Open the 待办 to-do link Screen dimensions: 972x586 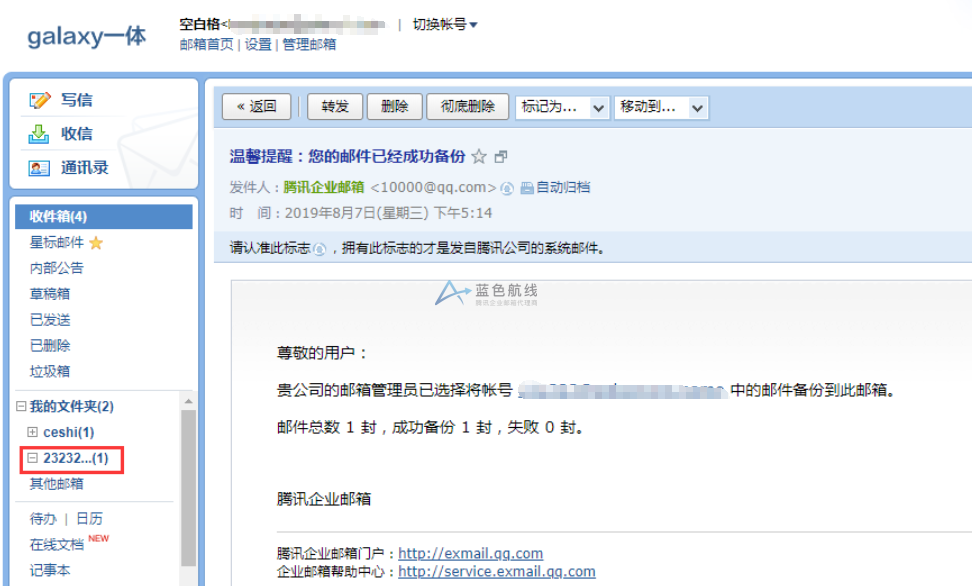[43, 518]
